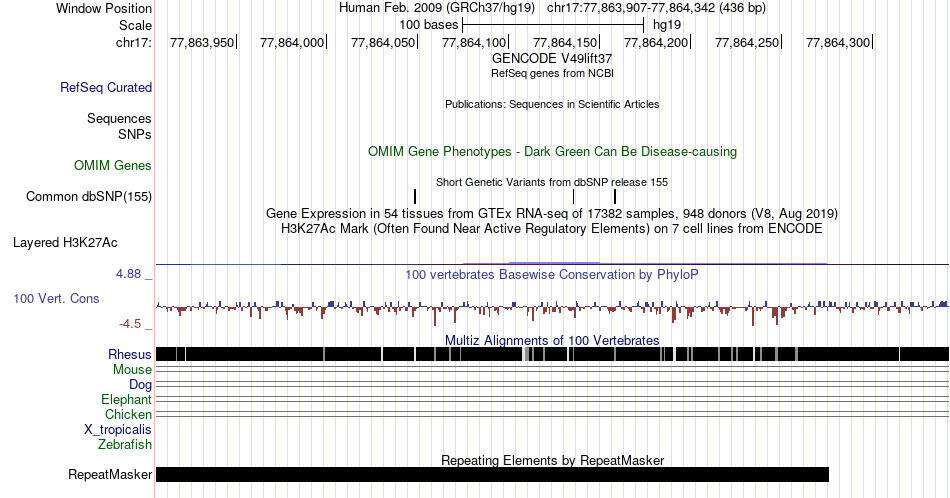The height and width of the screenshot is (498, 950).
Task: Click the RefSeq genes from NCBI title
Action: (552, 73)
